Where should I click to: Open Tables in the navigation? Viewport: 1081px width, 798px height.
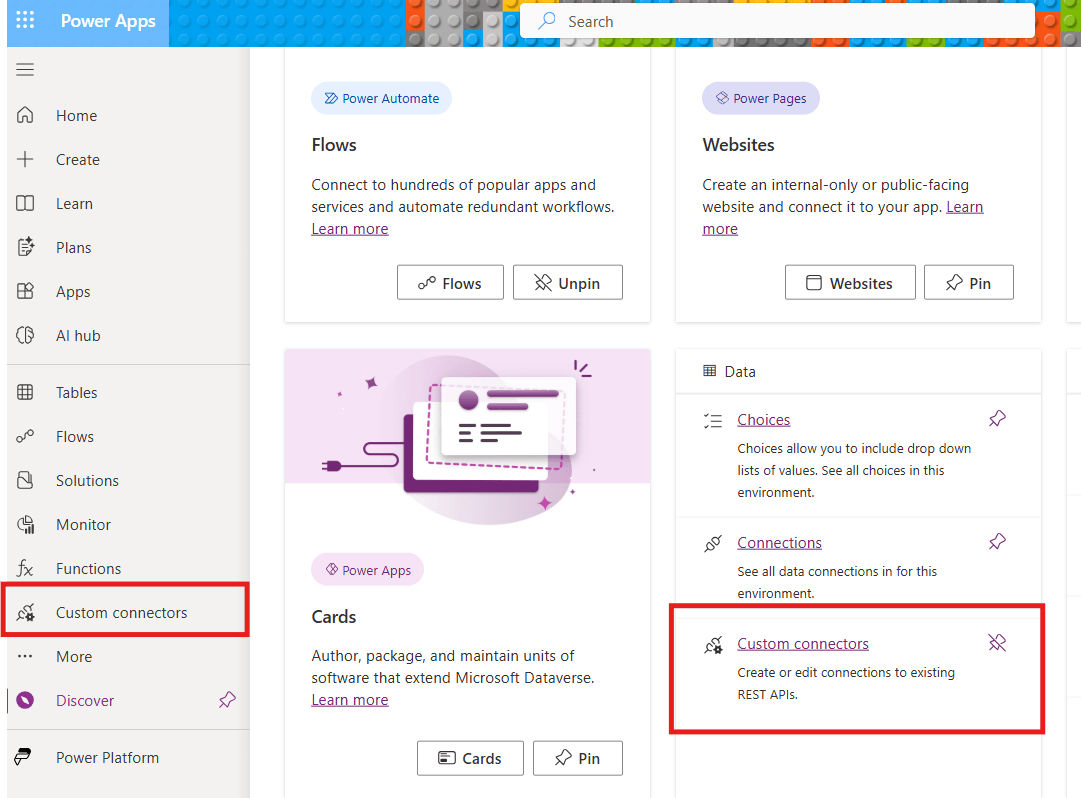(x=128, y=392)
